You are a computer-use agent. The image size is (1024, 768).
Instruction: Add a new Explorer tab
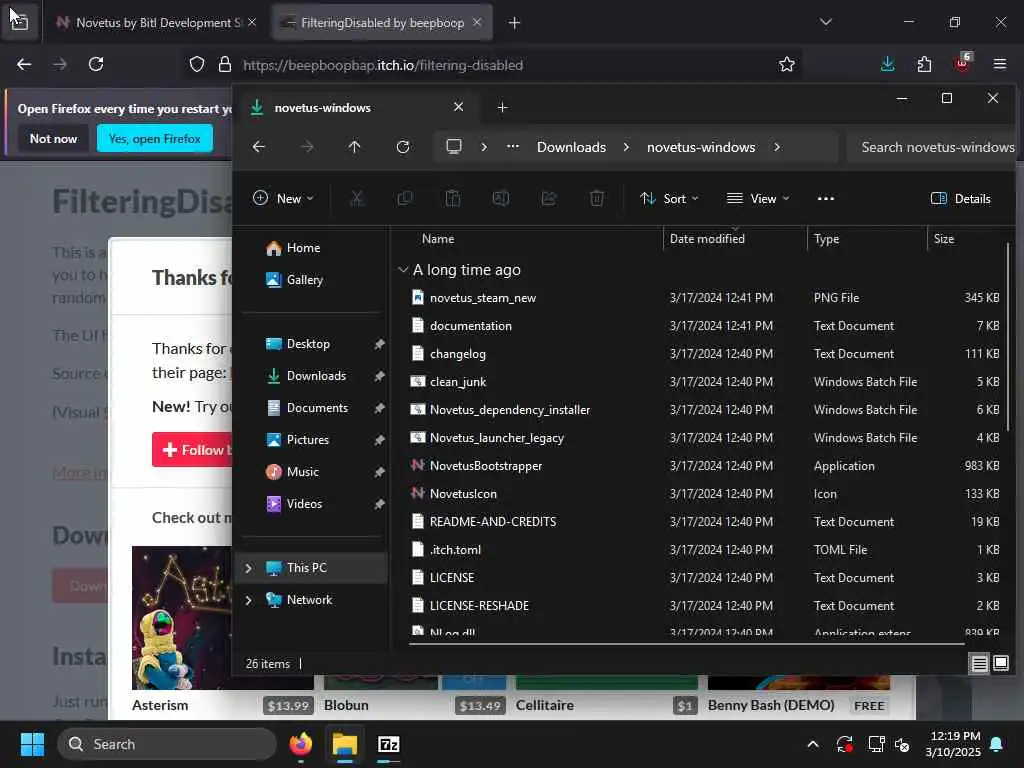(x=502, y=108)
